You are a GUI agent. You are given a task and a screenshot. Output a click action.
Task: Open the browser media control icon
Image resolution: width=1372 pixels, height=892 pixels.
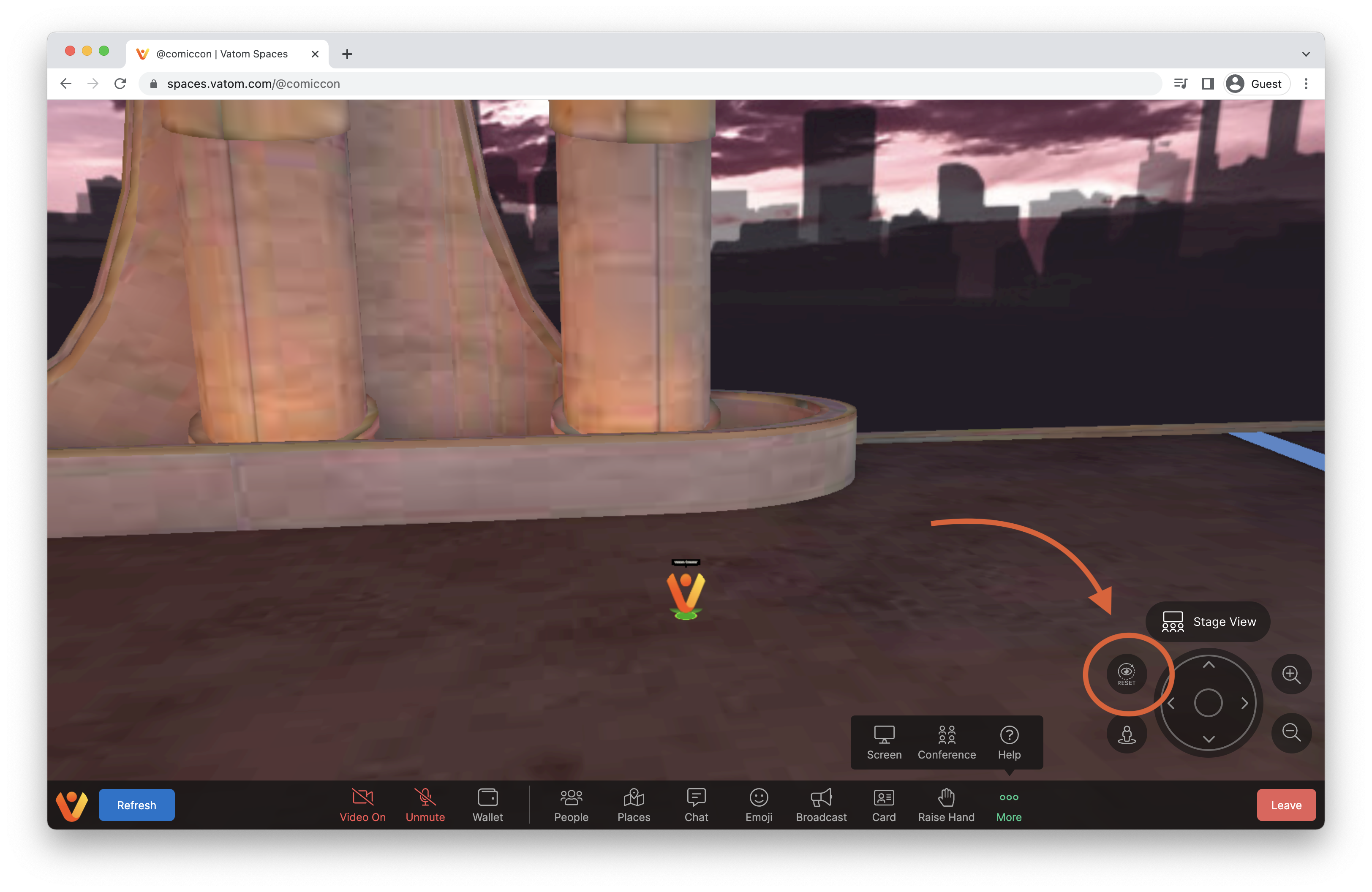tap(1180, 84)
